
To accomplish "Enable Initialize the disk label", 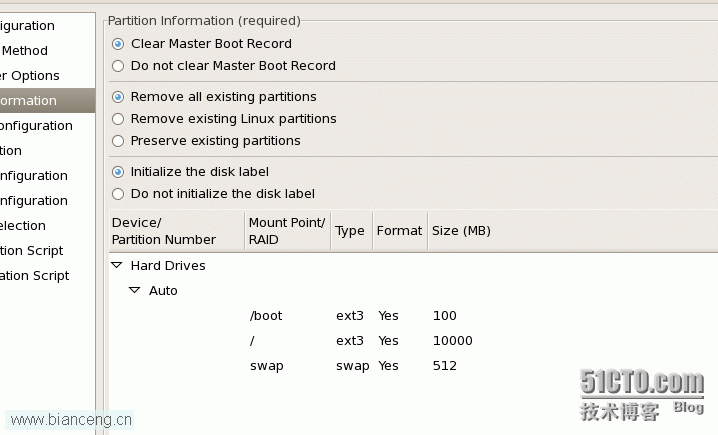I will (118, 172).
